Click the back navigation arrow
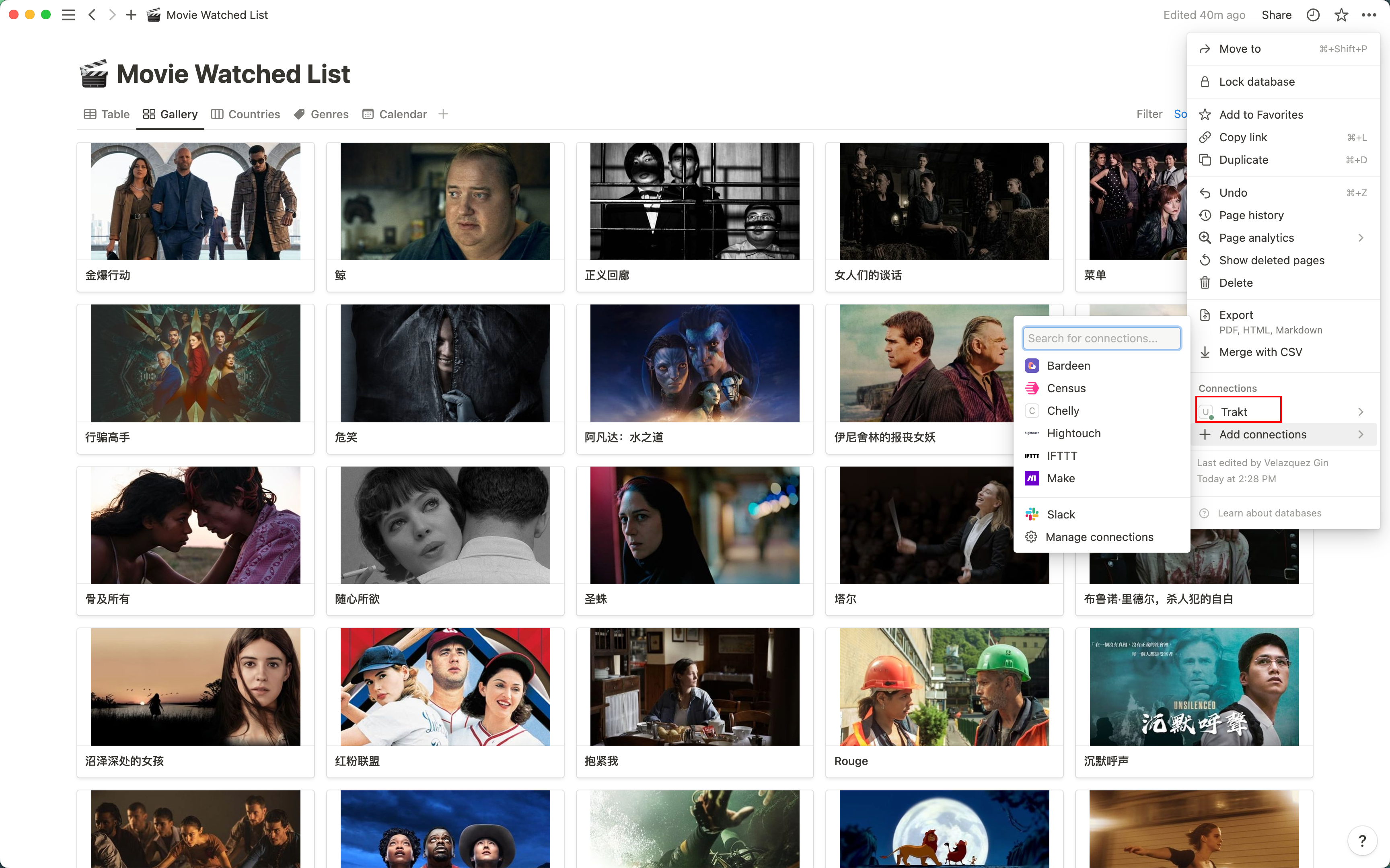The image size is (1390, 868). 92,15
